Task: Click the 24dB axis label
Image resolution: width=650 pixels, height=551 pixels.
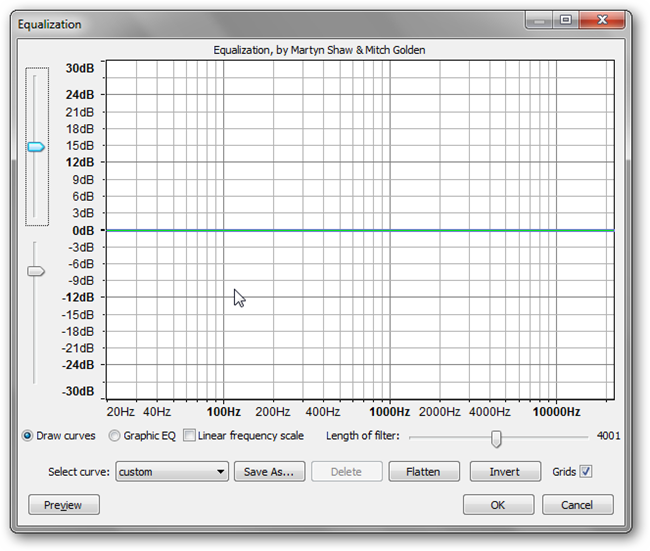Action: [80, 95]
